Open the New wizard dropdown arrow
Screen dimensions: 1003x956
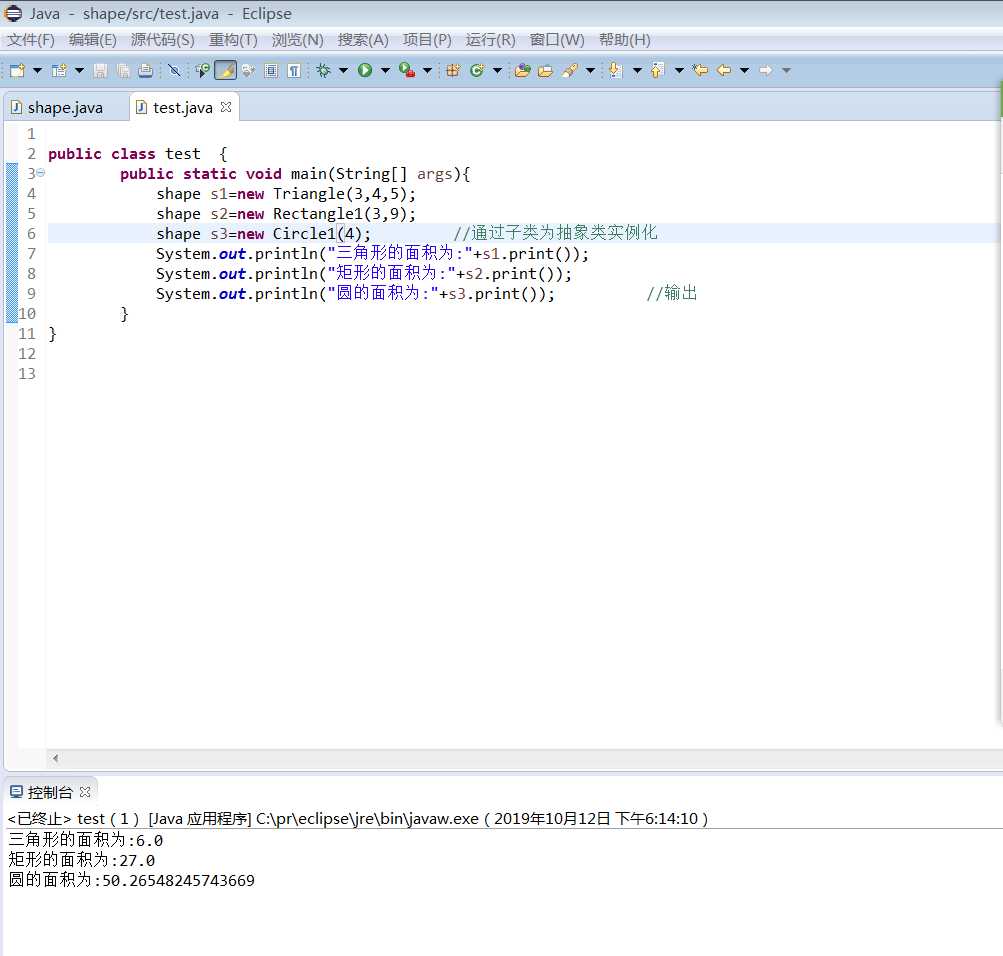point(37,70)
